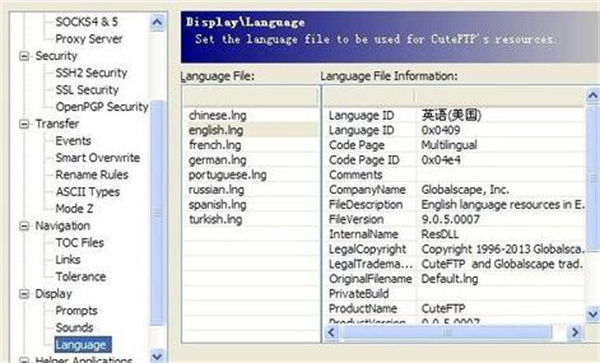Open TOC Files settings
The height and width of the screenshot is (363, 600).
tap(80, 243)
